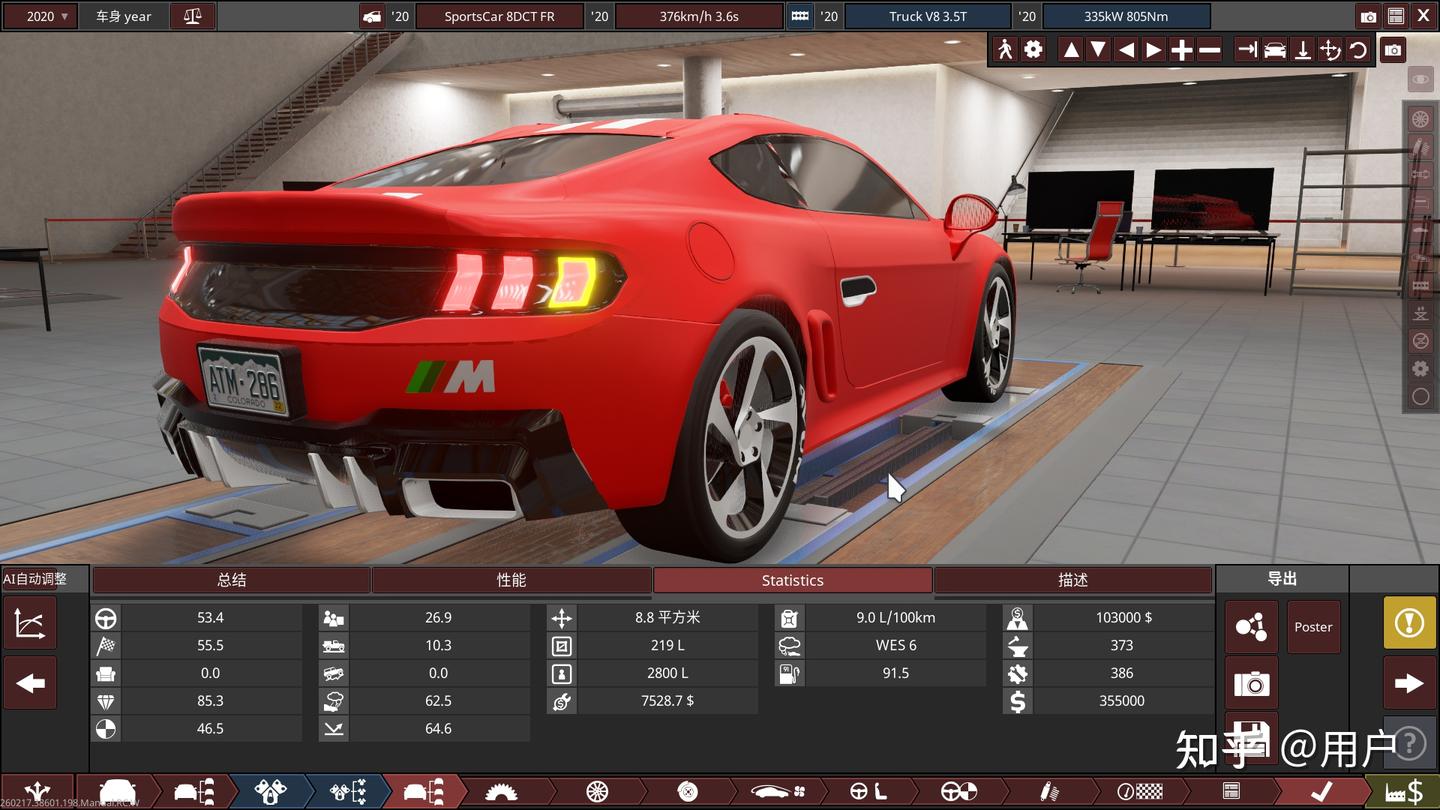Viewport: 1440px width, 810px height.
Task: Click the photo mode camera below the X
Action: point(1393,50)
